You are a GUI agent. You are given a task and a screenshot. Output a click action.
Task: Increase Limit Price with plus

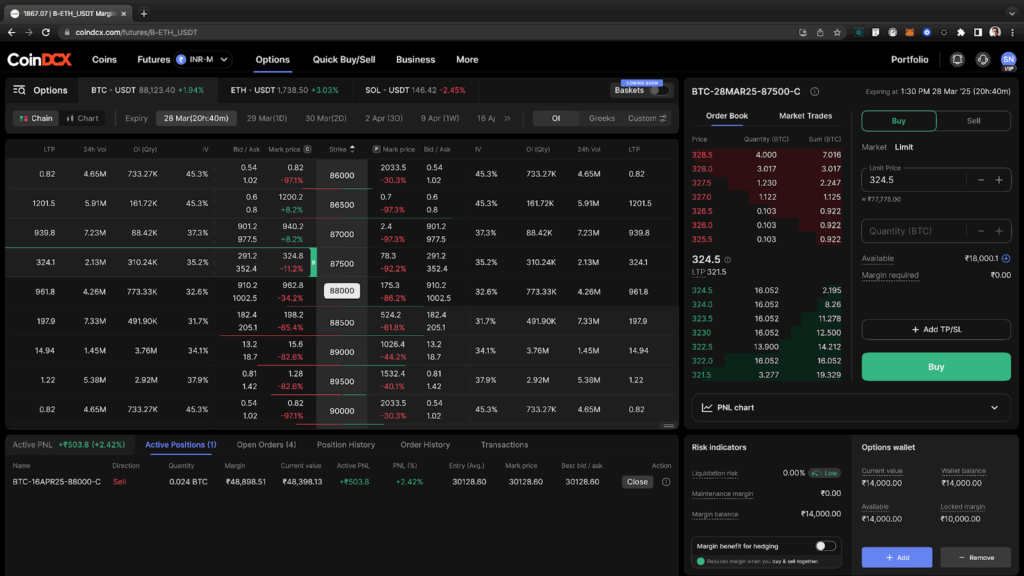point(999,180)
